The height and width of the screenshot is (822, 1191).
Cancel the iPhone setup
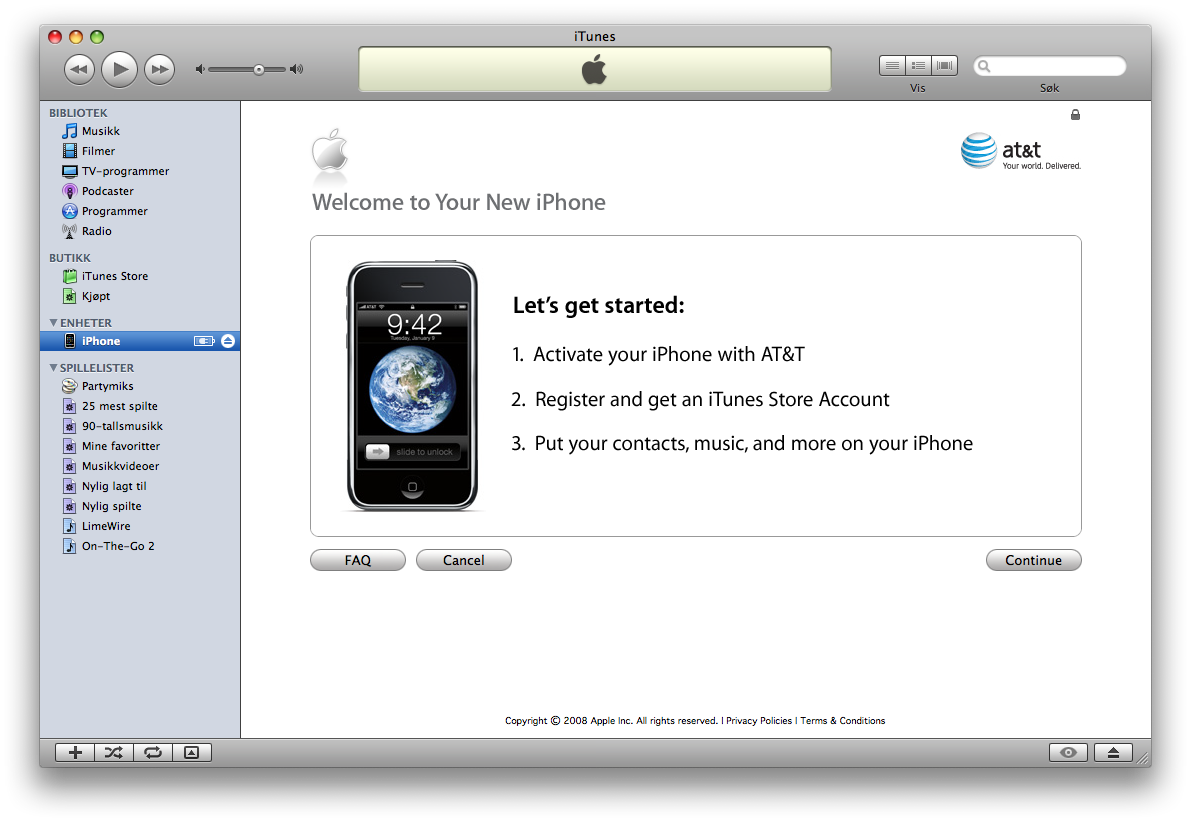[463, 560]
